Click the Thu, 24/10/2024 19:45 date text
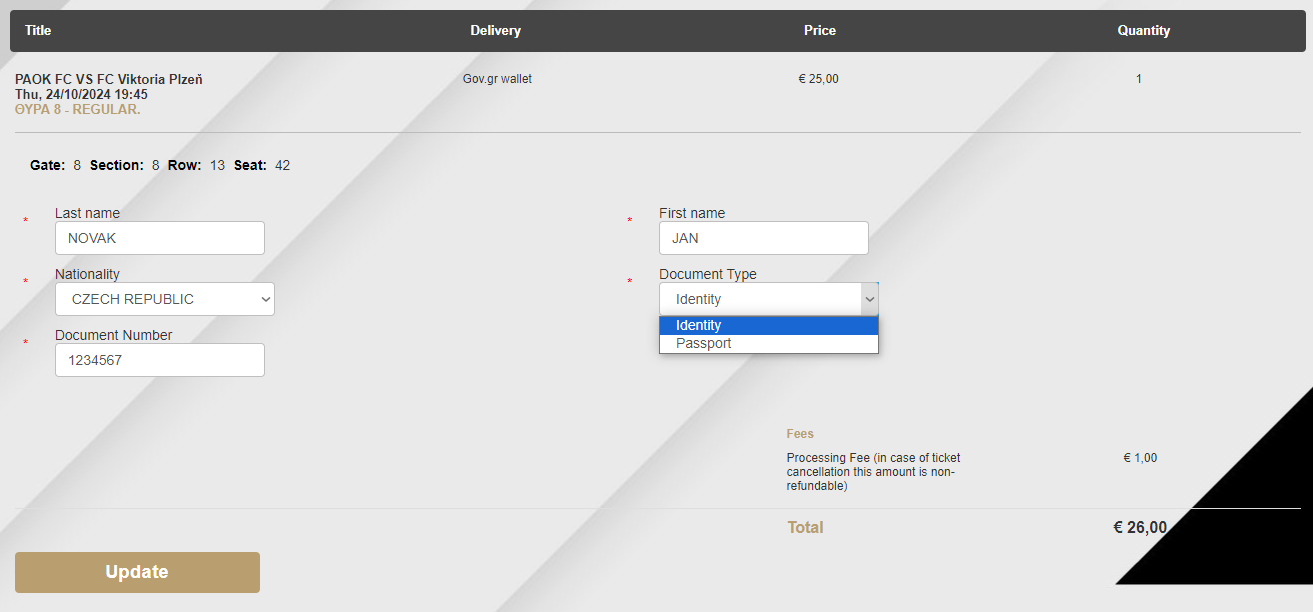Image resolution: width=1313 pixels, height=612 pixels. (81, 94)
